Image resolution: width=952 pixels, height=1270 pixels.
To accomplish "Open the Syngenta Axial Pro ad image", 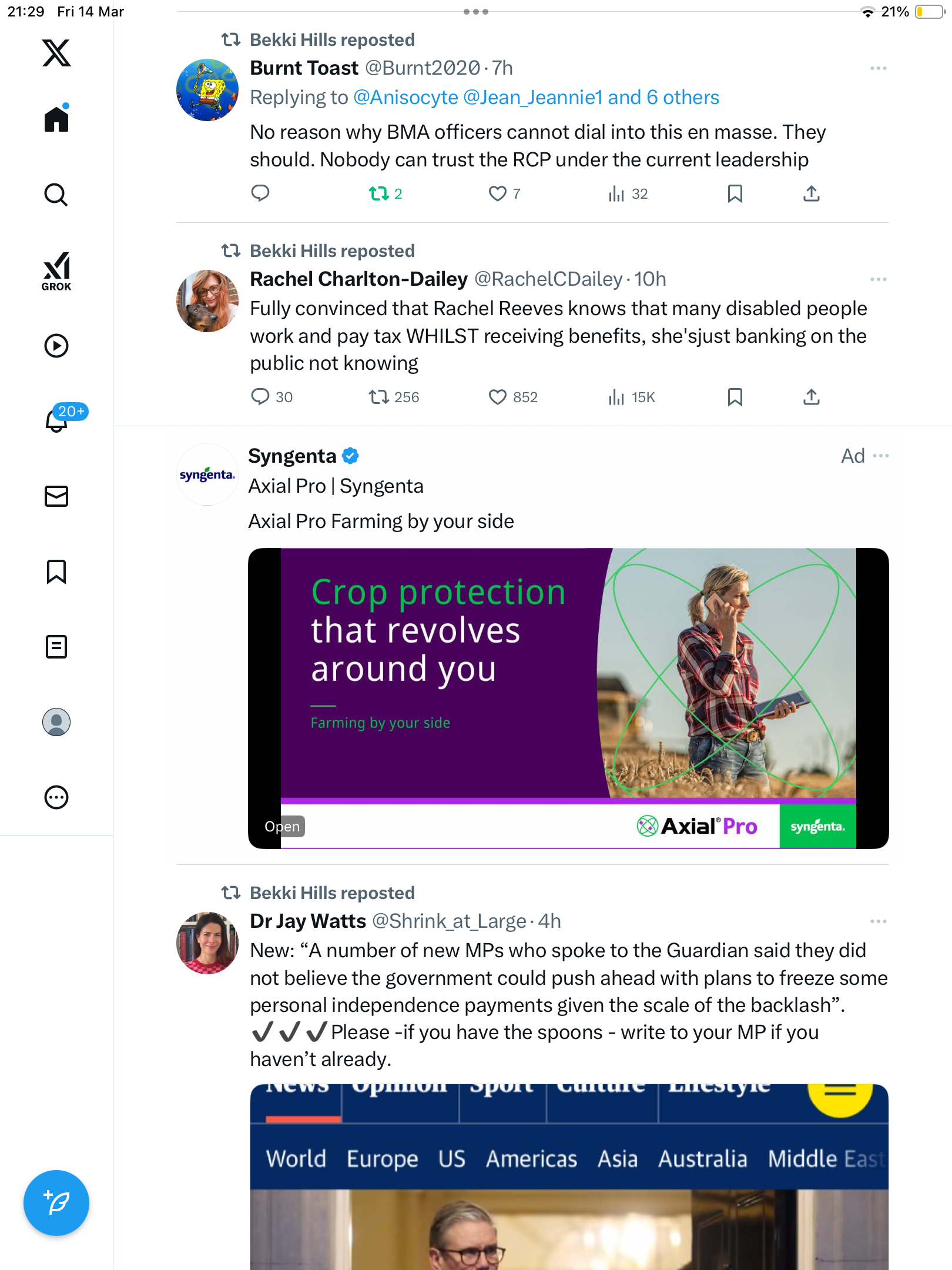I will [568, 698].
